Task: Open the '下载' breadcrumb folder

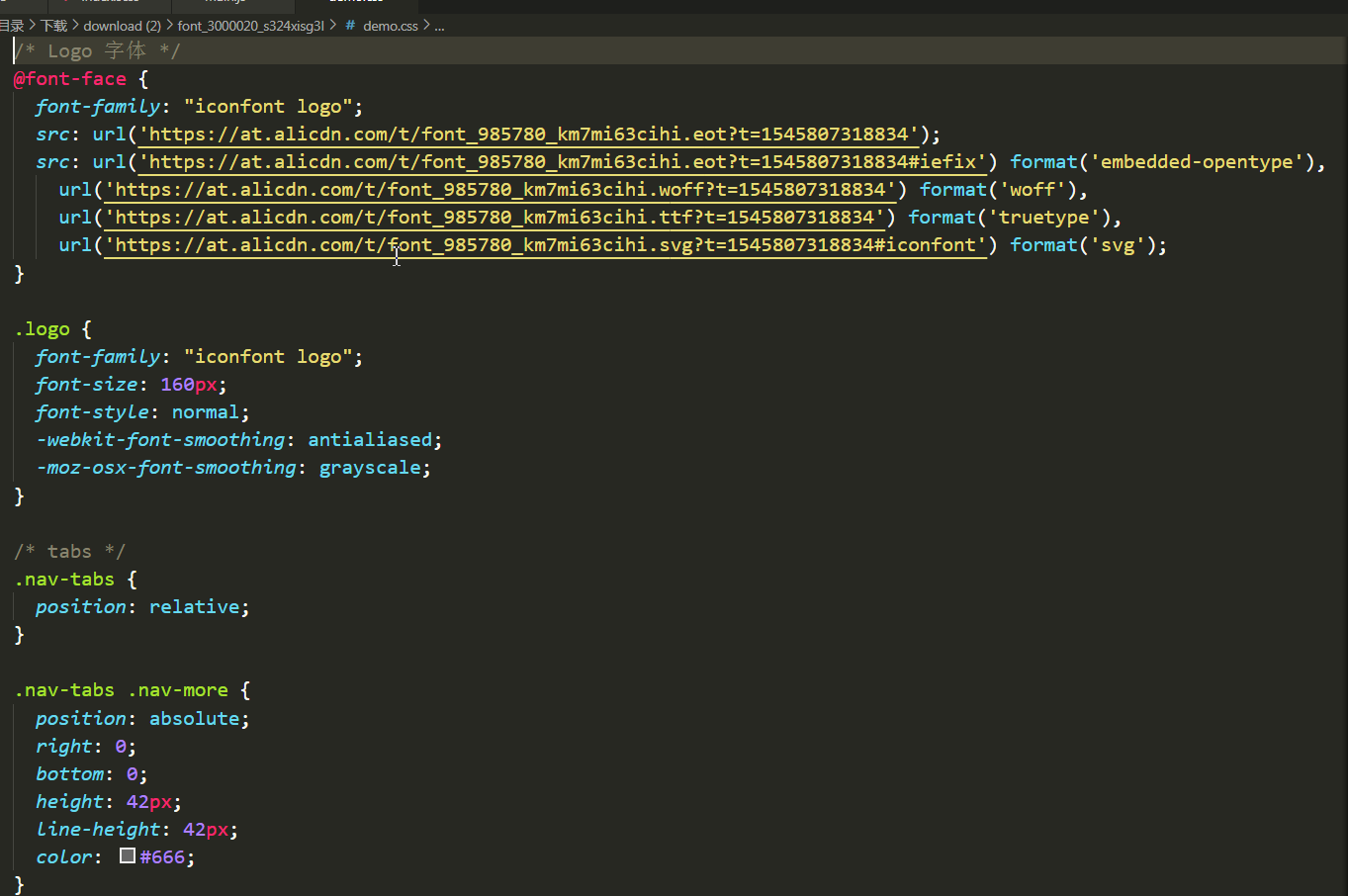Action: (53, 26)
